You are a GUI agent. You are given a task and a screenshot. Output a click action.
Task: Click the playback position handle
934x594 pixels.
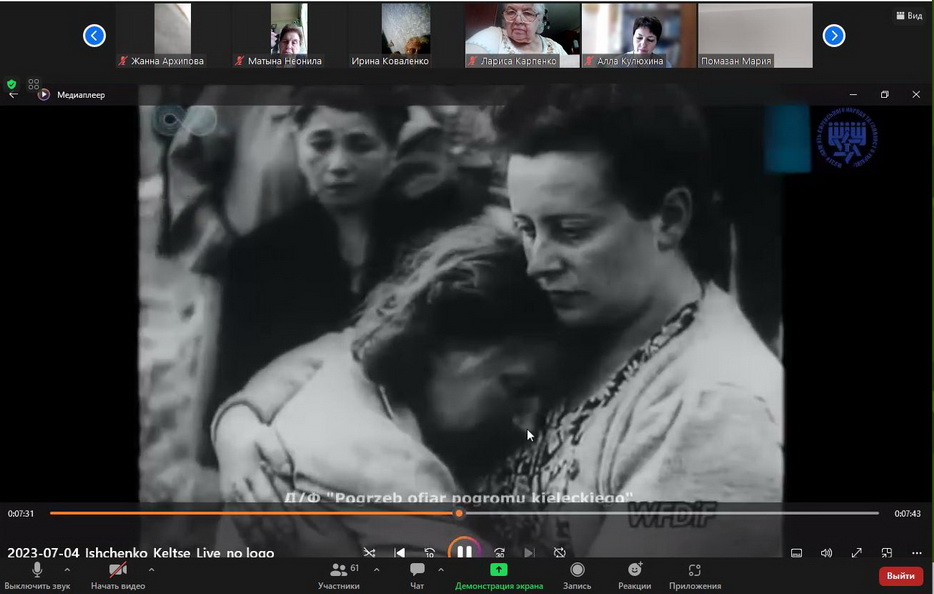pos(459,513)
